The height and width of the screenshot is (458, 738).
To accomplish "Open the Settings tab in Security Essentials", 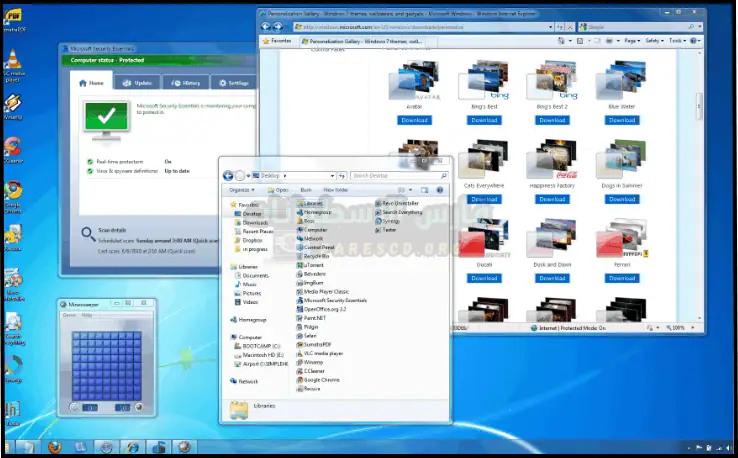I will [234, 83].
